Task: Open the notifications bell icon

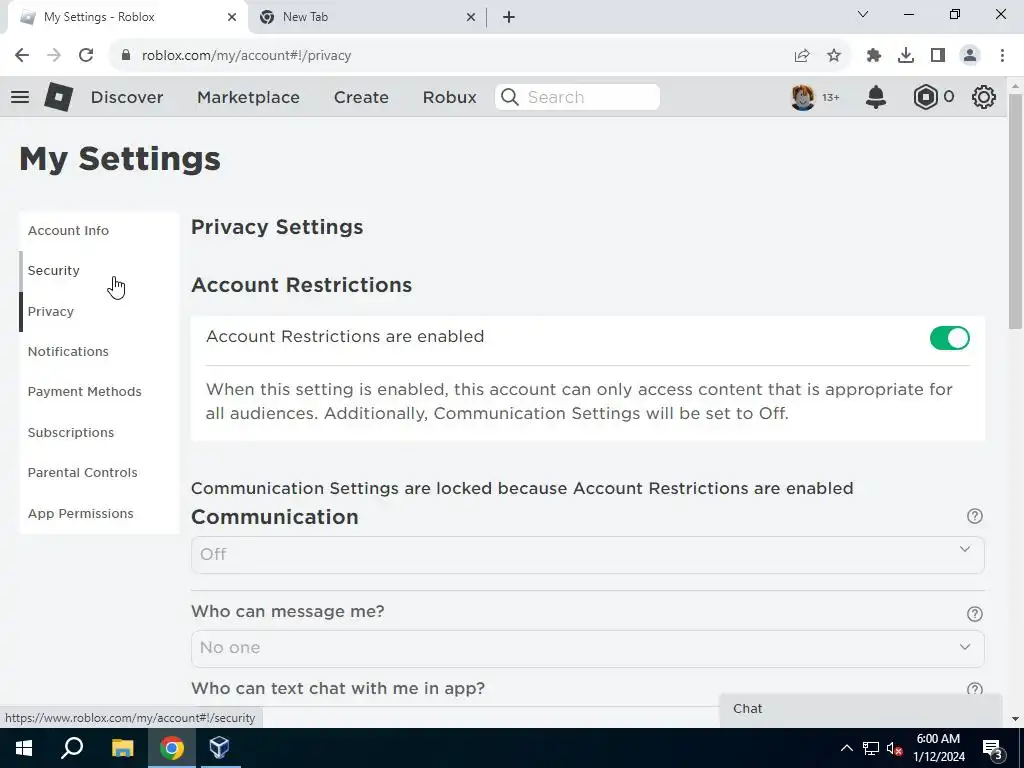Action: [876, 97]
